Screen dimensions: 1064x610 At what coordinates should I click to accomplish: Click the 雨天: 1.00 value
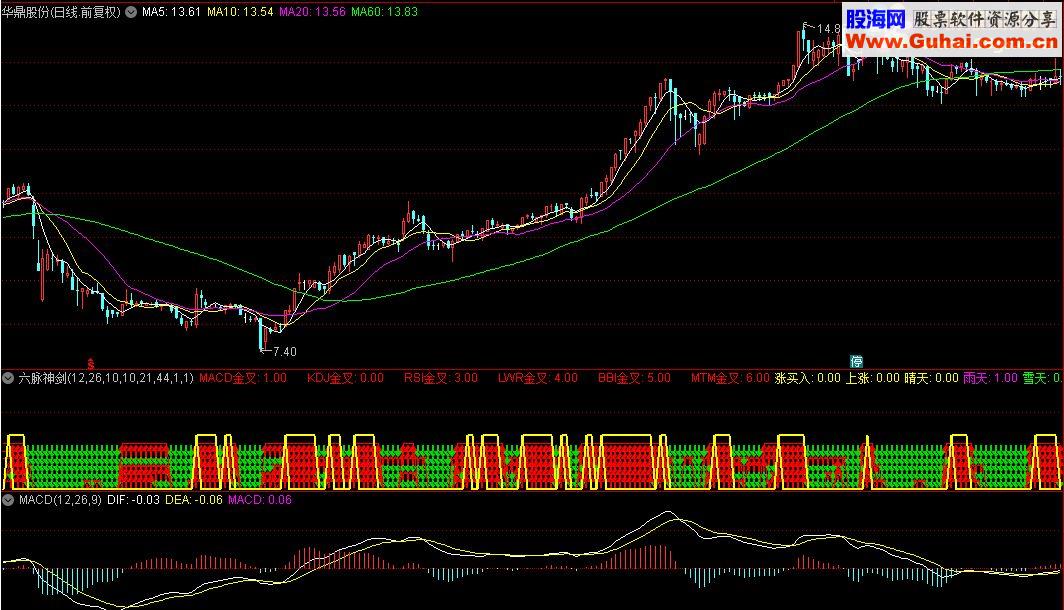990,378
